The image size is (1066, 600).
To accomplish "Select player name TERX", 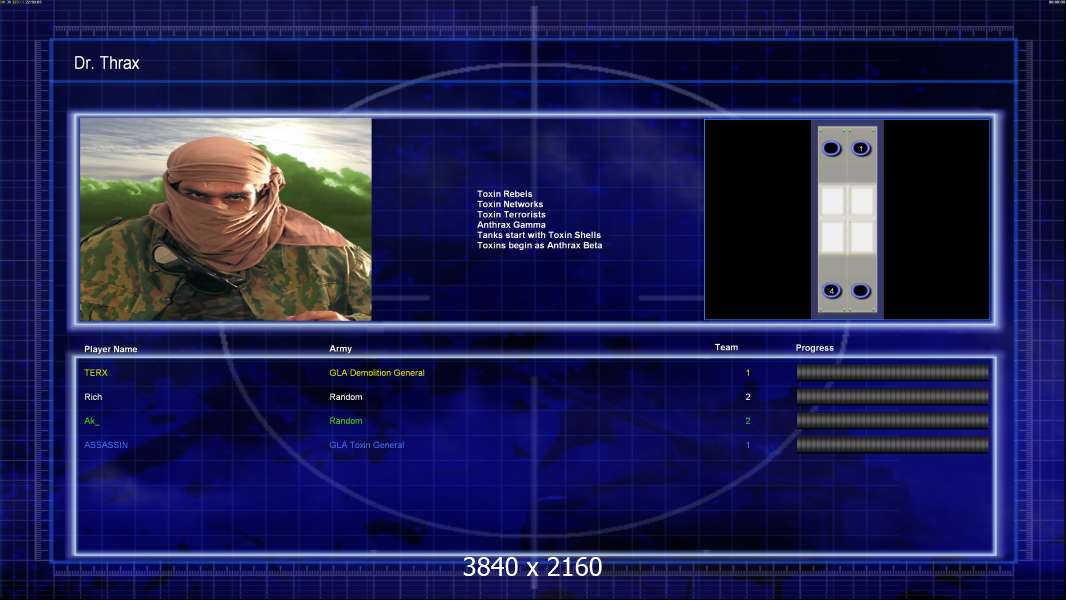I will (96, 372).
